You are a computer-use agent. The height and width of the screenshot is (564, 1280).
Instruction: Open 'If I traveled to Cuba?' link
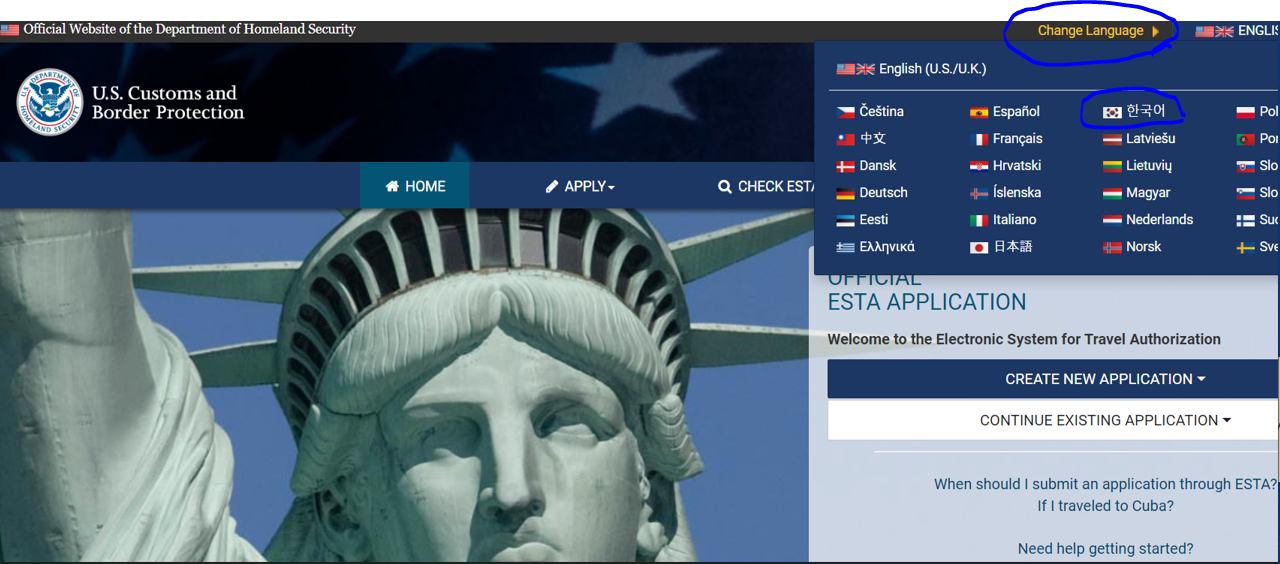pos(1105,506)
